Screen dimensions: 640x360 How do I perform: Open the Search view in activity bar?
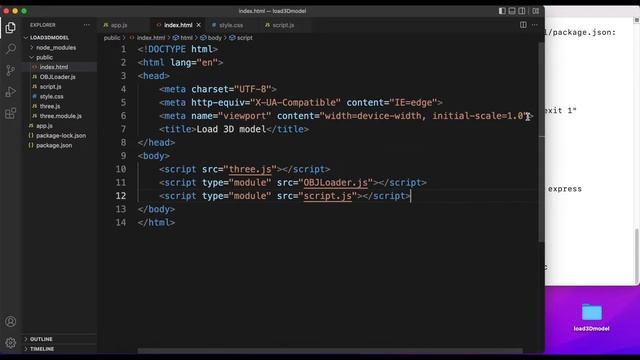pos(11,49)
